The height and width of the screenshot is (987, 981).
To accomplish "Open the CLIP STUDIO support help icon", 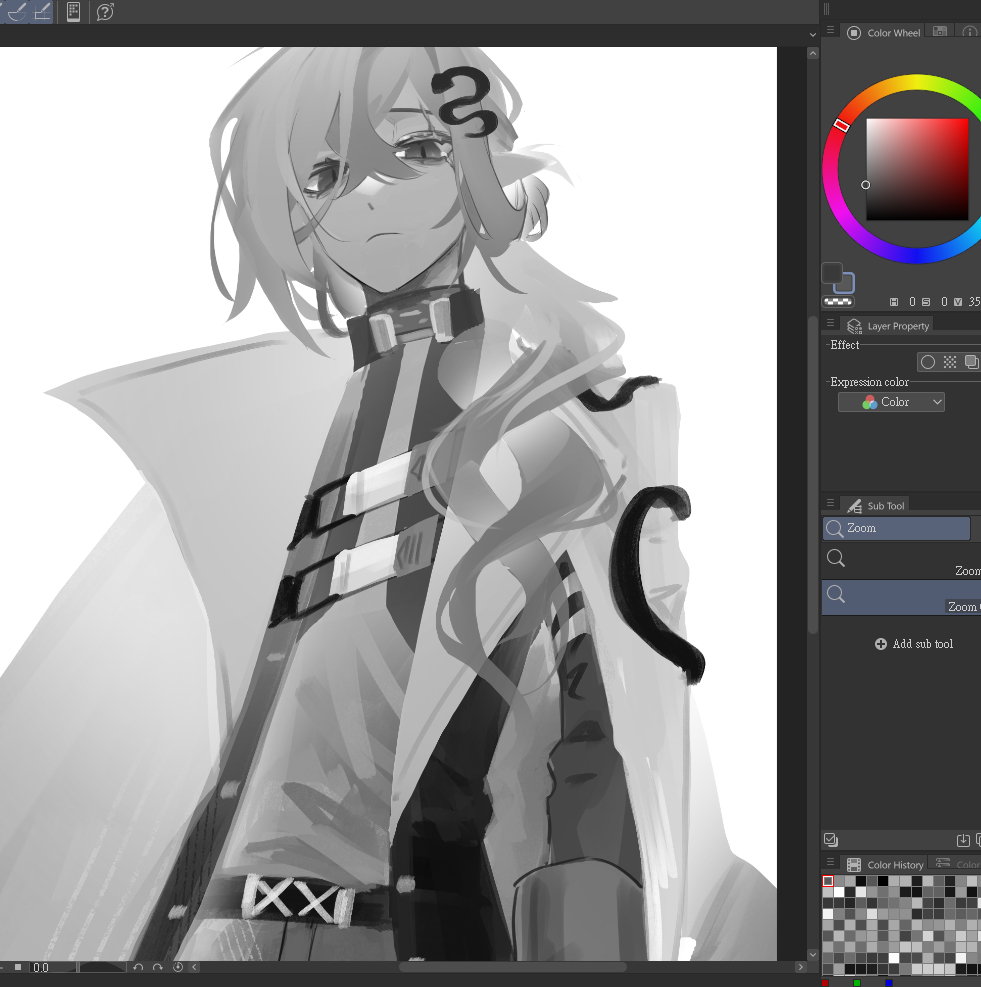I will point(105,12).
